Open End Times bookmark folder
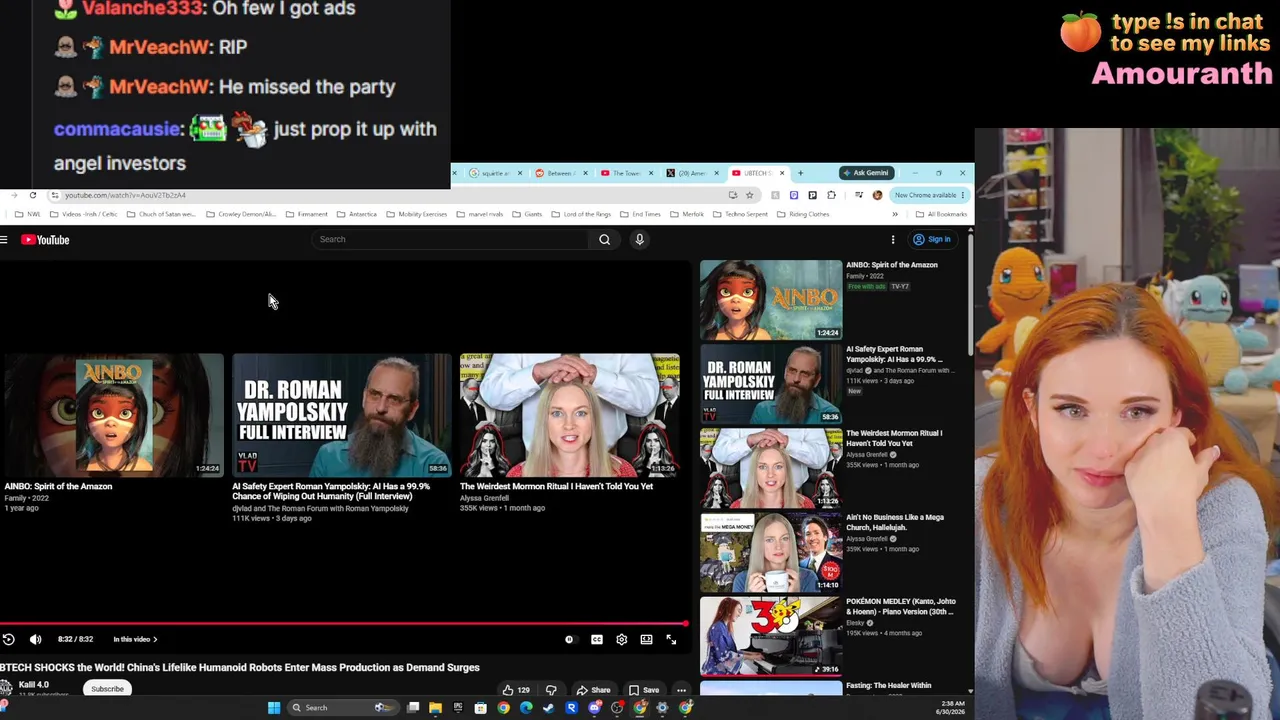This screenshot has height=720, width=1280. [640, 214]
